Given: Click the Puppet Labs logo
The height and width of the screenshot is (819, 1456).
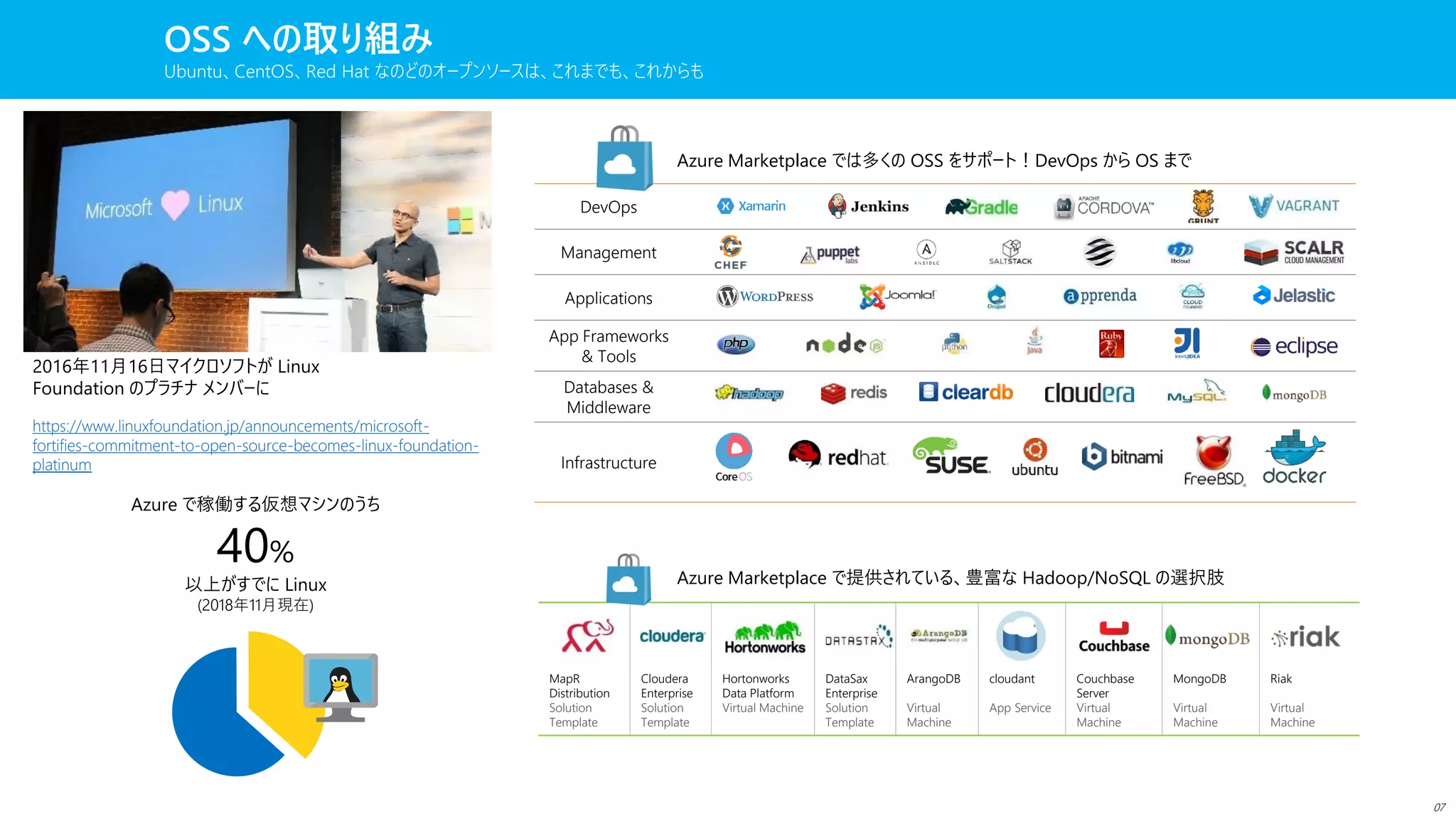Looking at the screenshot, I should tap(830, 254).
